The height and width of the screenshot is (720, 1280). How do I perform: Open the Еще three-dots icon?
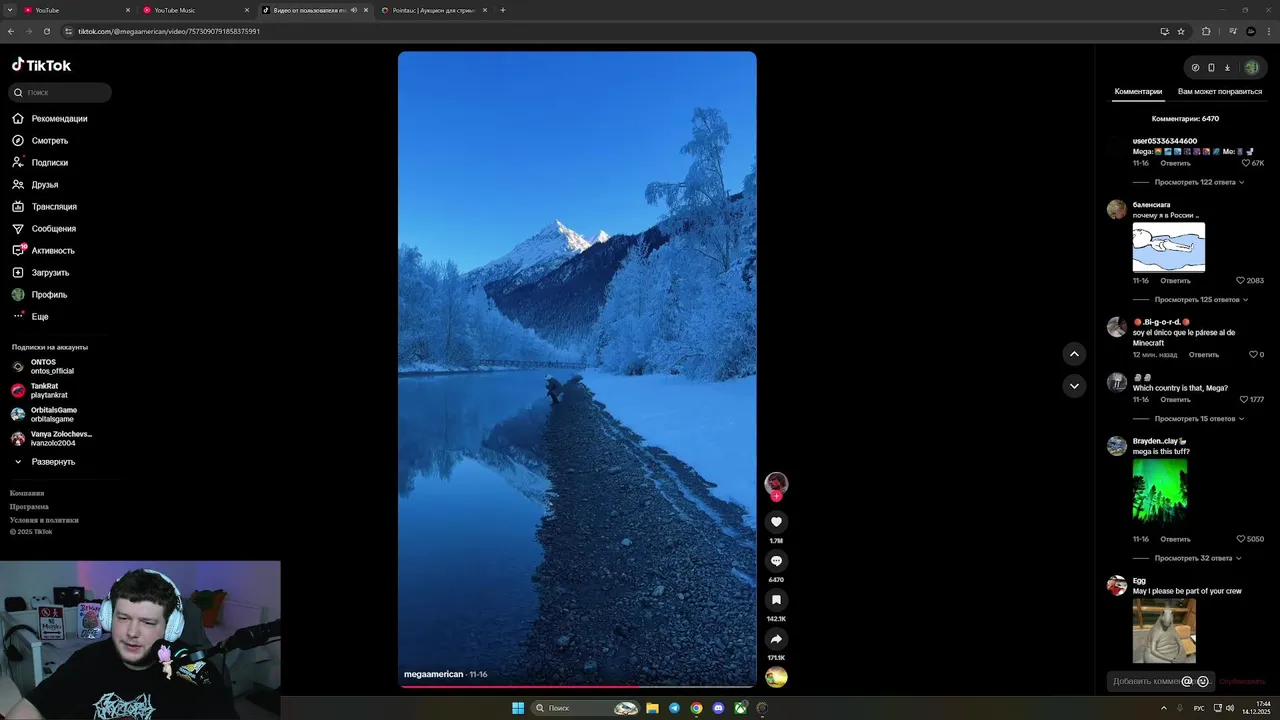tap(18, 316)
